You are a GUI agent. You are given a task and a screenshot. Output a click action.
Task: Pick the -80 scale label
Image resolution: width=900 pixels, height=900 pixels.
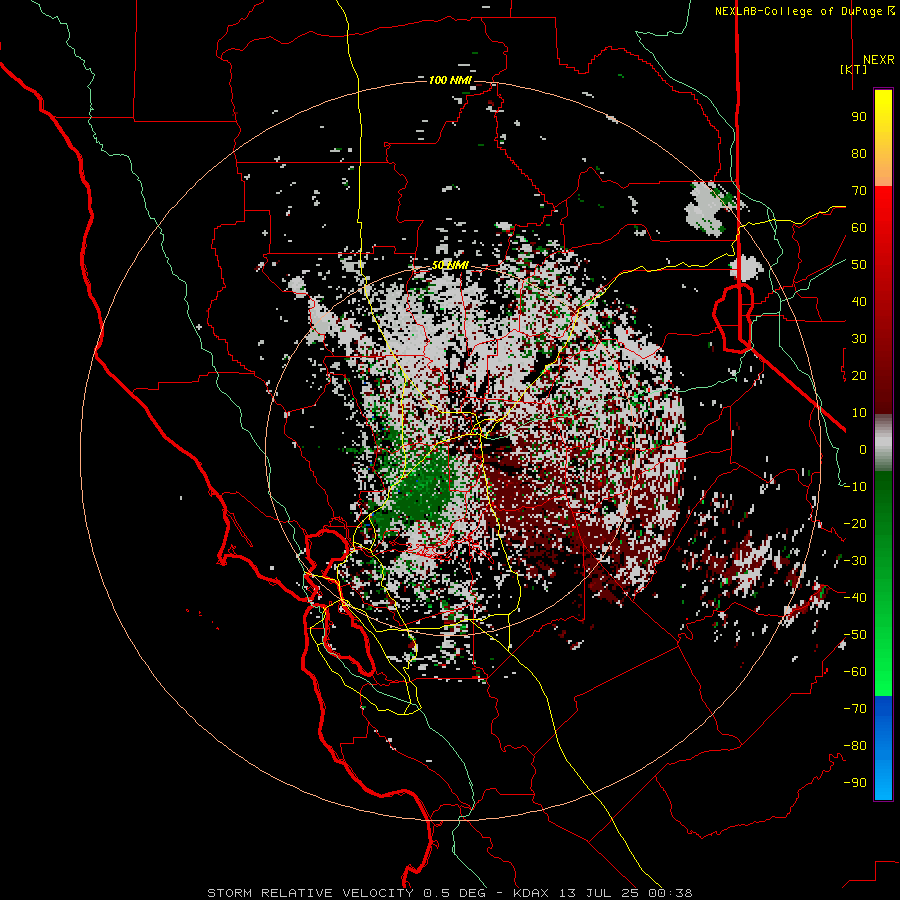click(x=855, y=746)
